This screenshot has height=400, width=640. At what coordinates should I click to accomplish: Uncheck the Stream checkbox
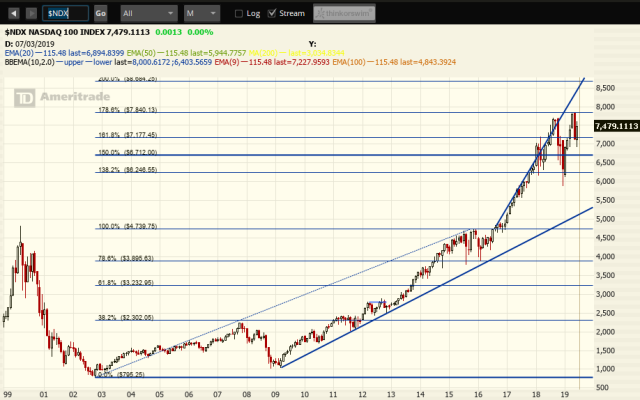point(272,14)
